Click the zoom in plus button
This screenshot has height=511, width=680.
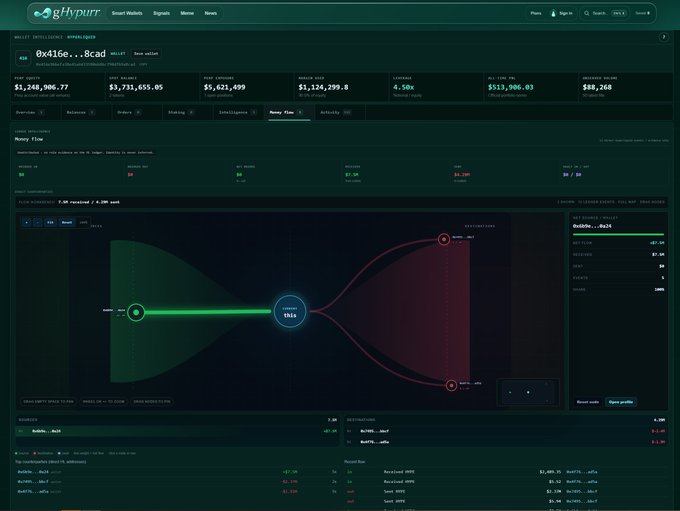[26, 222]
